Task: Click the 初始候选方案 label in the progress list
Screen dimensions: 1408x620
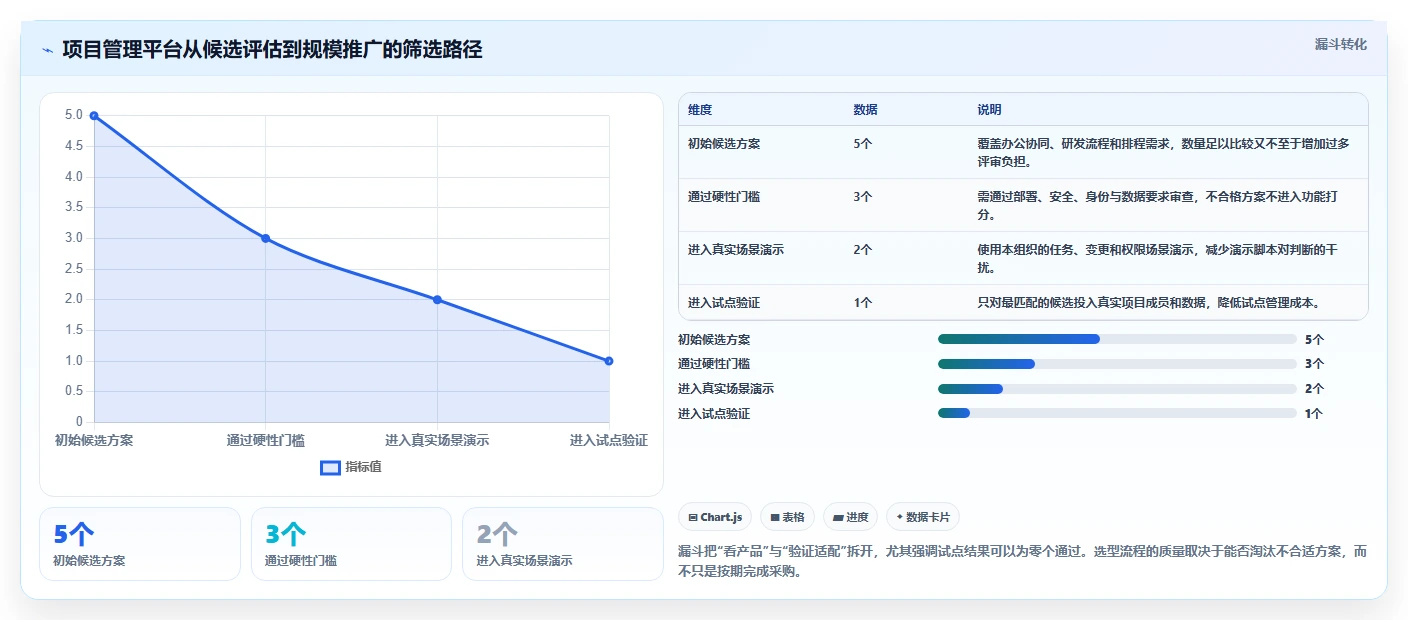Action: click(x=714, y=339)
